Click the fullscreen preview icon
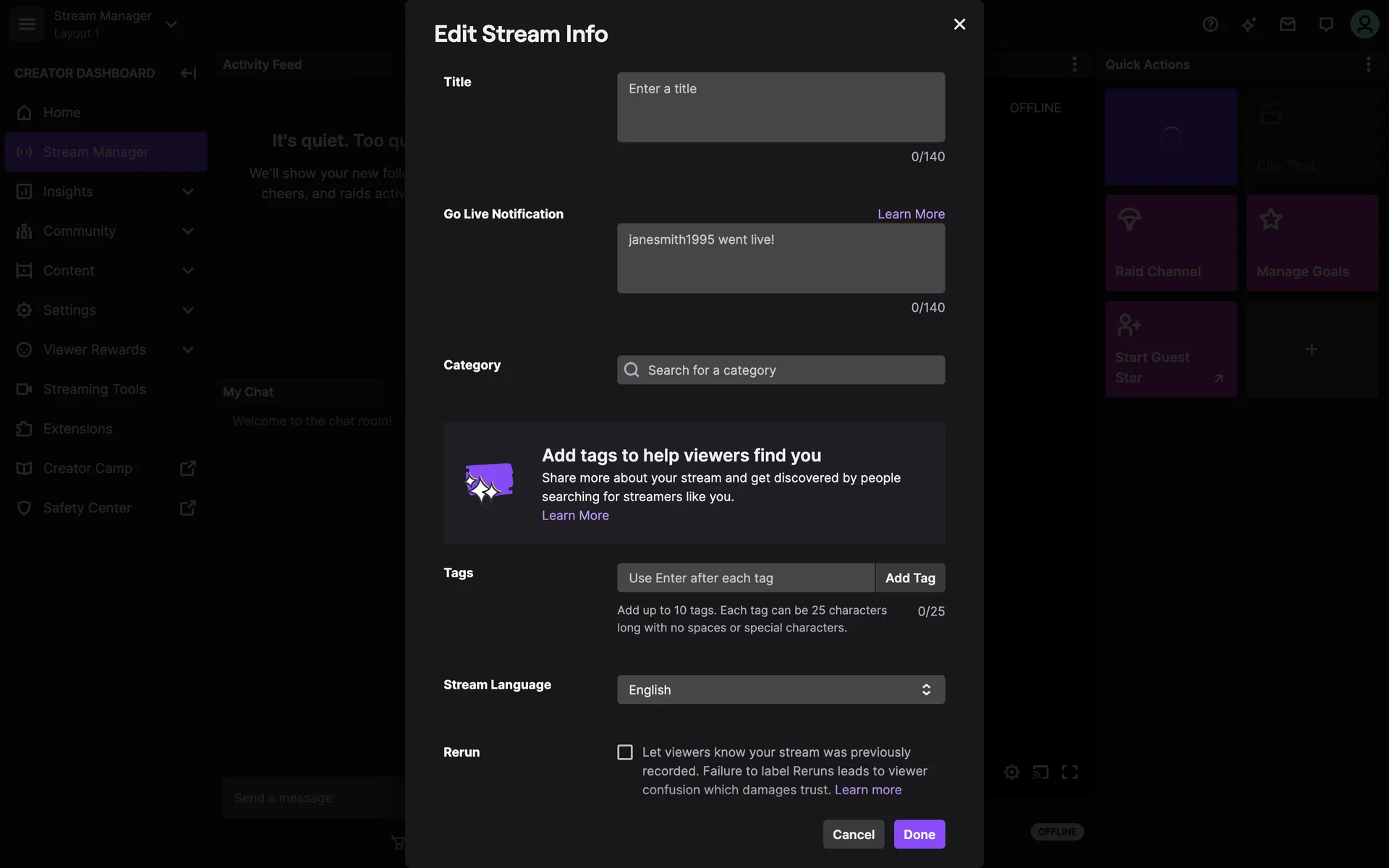This screenshot has width=1389, height=868. 1069,772
